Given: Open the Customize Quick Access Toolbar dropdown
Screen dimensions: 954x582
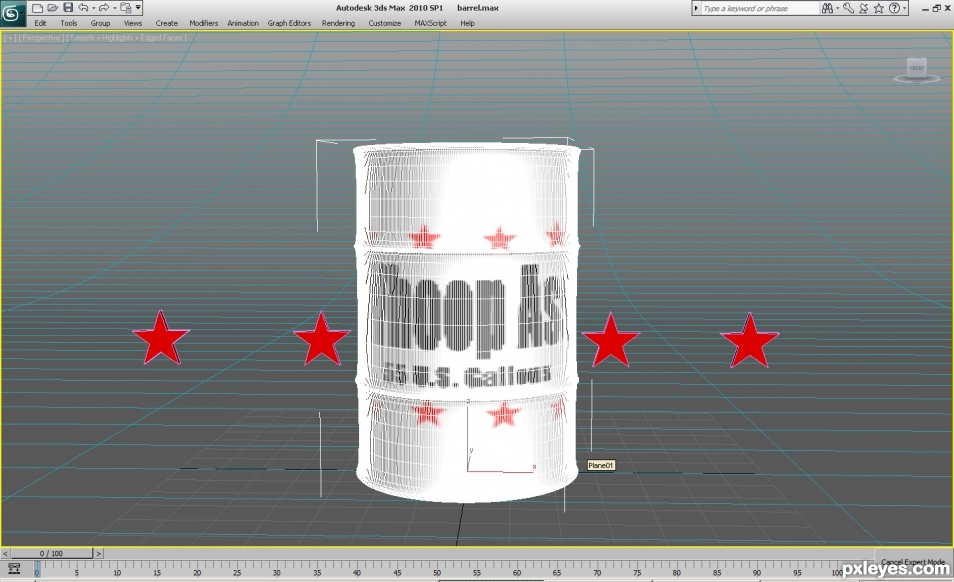Looking at the screenshot, I should pos(138,8).
